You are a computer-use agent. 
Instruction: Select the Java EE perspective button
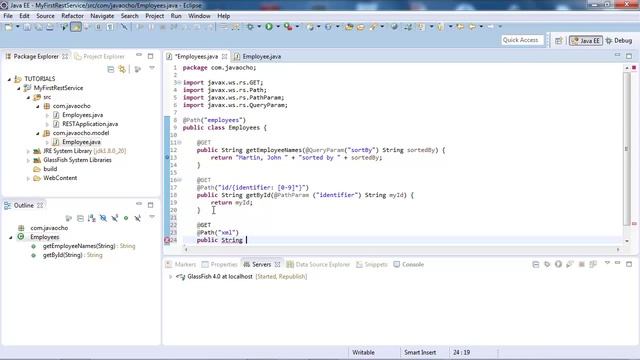pyautogui.click(x=586, y=40)
